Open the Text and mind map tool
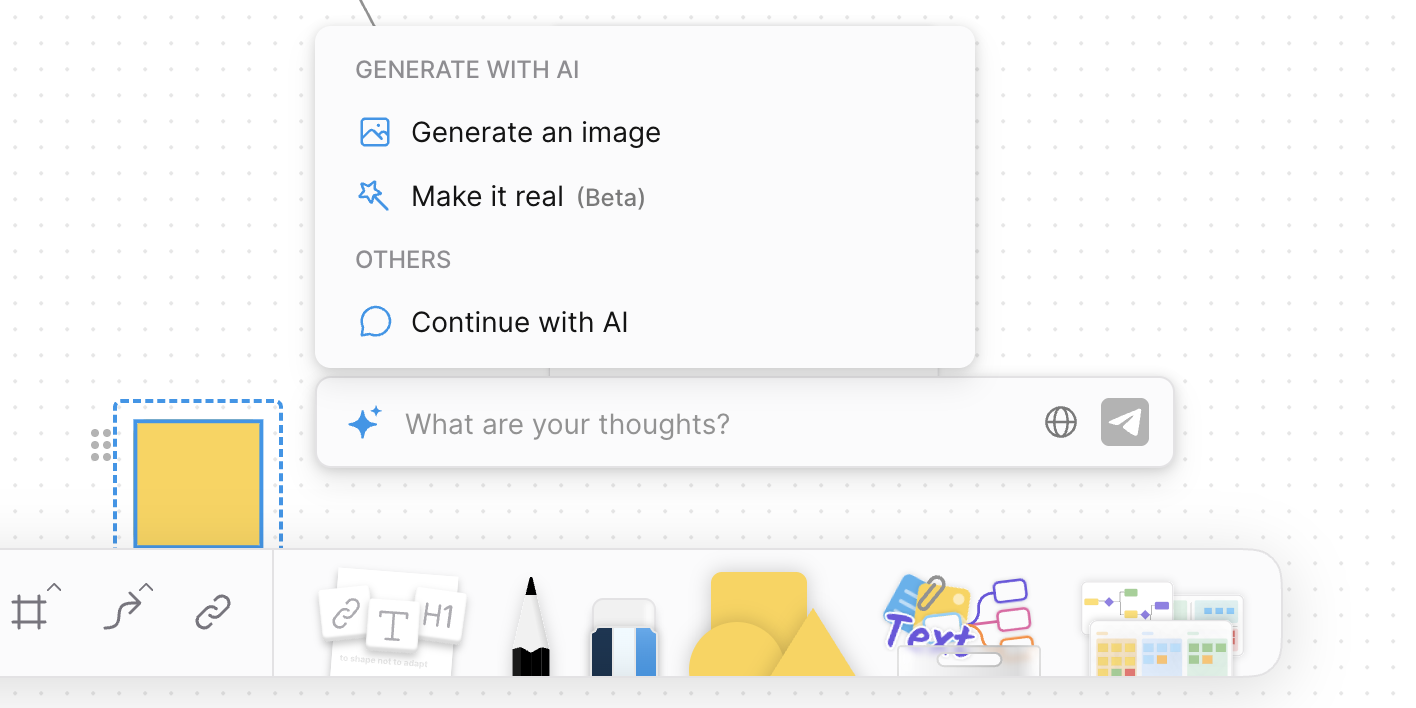Screen dimensions: 1416x708 click(962, 625)
